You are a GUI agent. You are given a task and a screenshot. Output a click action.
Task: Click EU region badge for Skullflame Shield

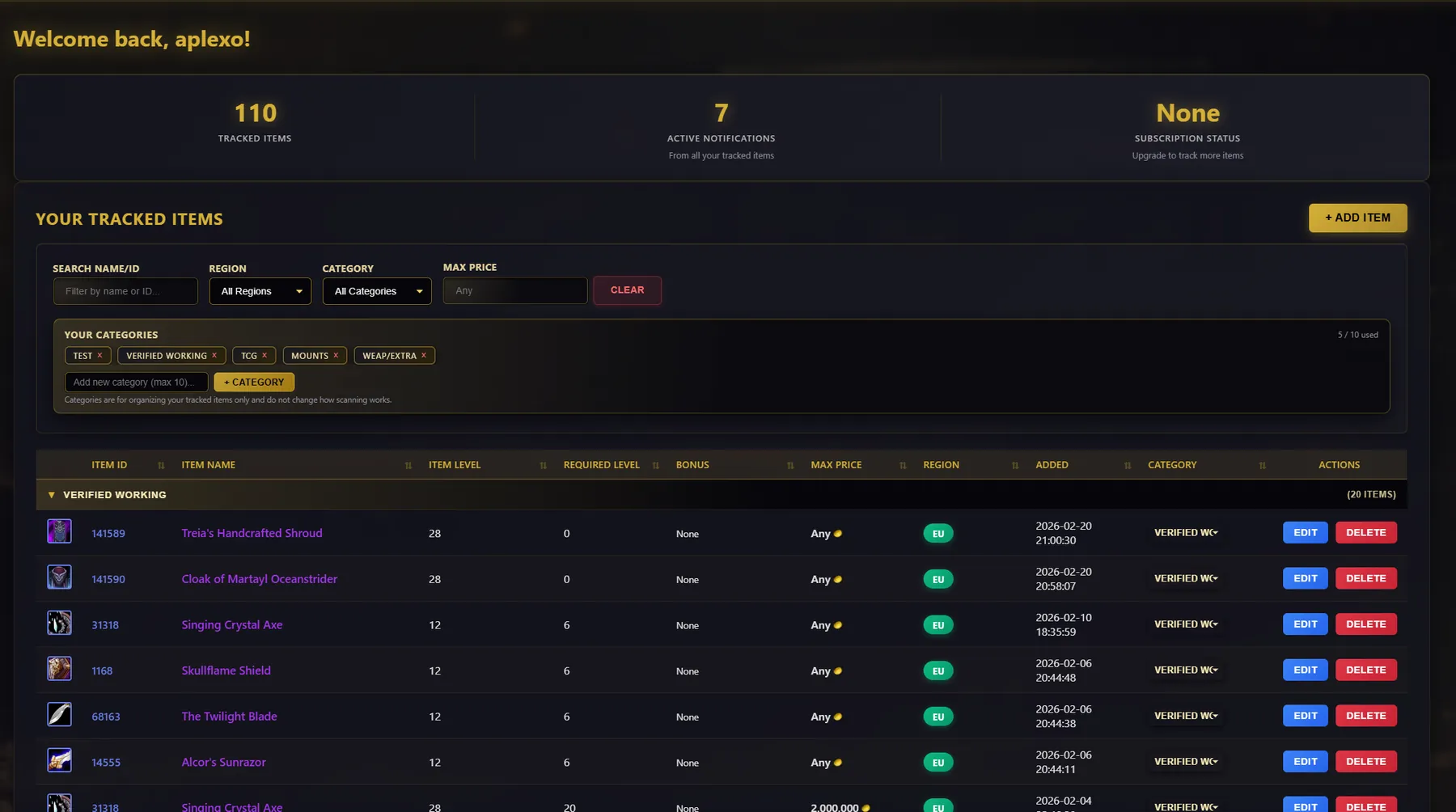click(x=938, y=671)
